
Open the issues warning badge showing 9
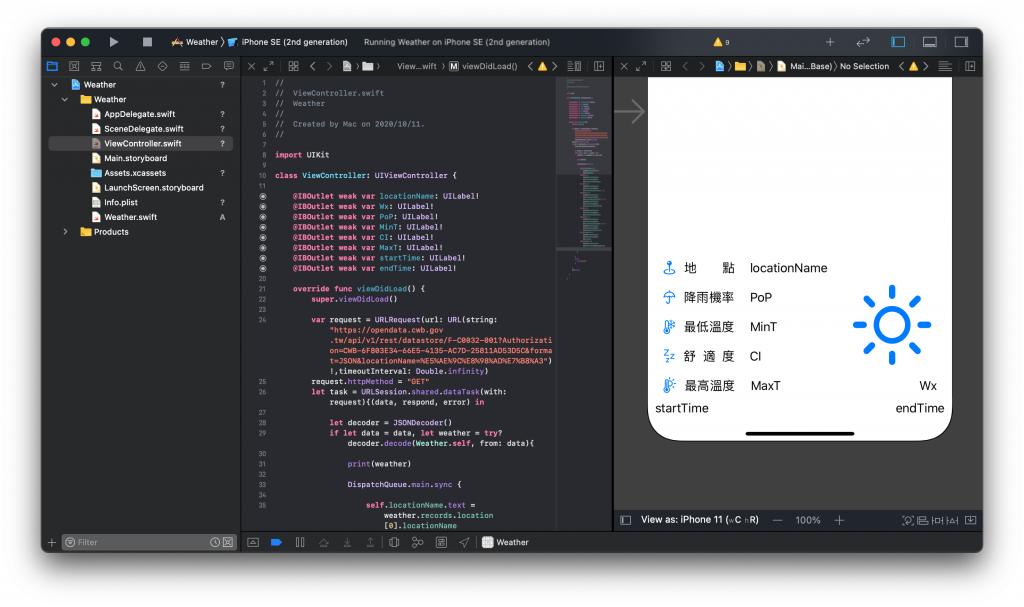(722, 42)
